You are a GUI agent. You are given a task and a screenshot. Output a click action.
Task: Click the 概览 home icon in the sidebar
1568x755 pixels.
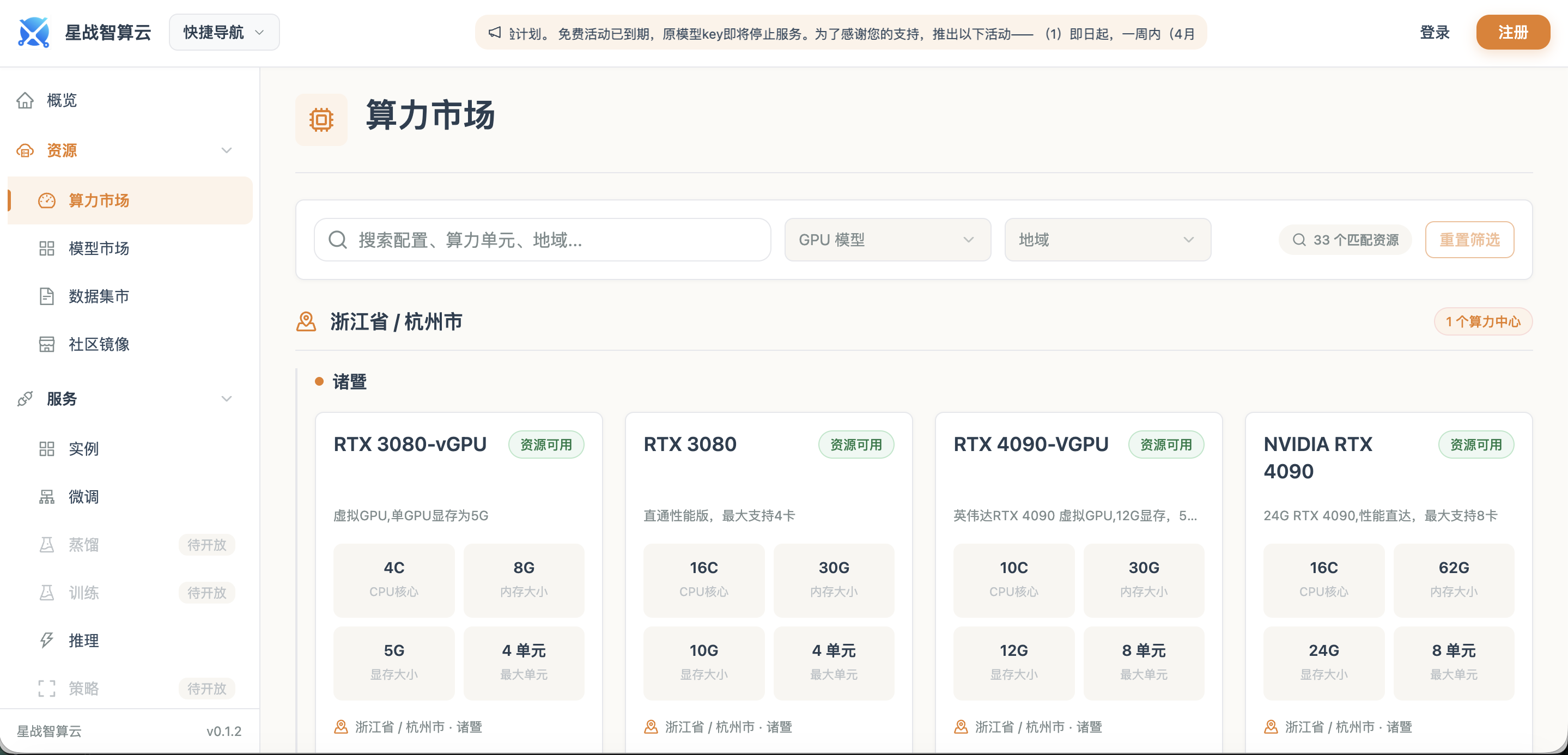click(26, 100)
